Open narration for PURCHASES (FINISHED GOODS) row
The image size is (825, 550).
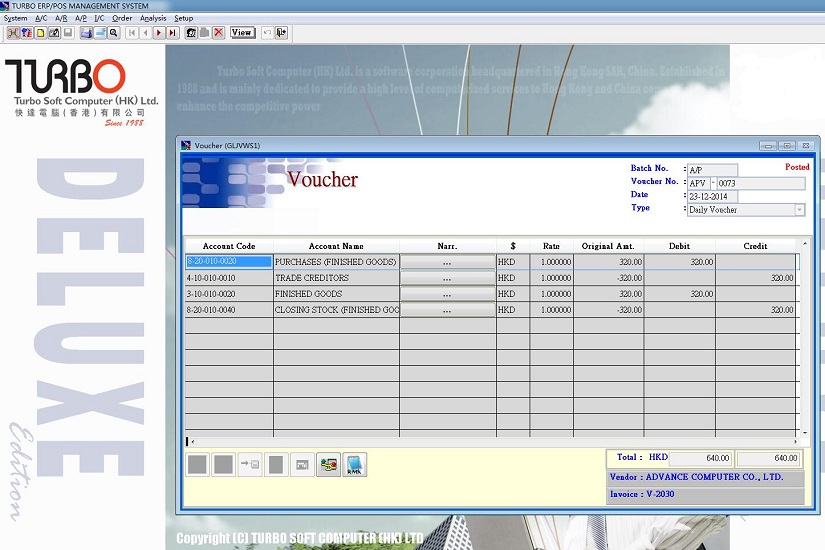pos(447,262)
